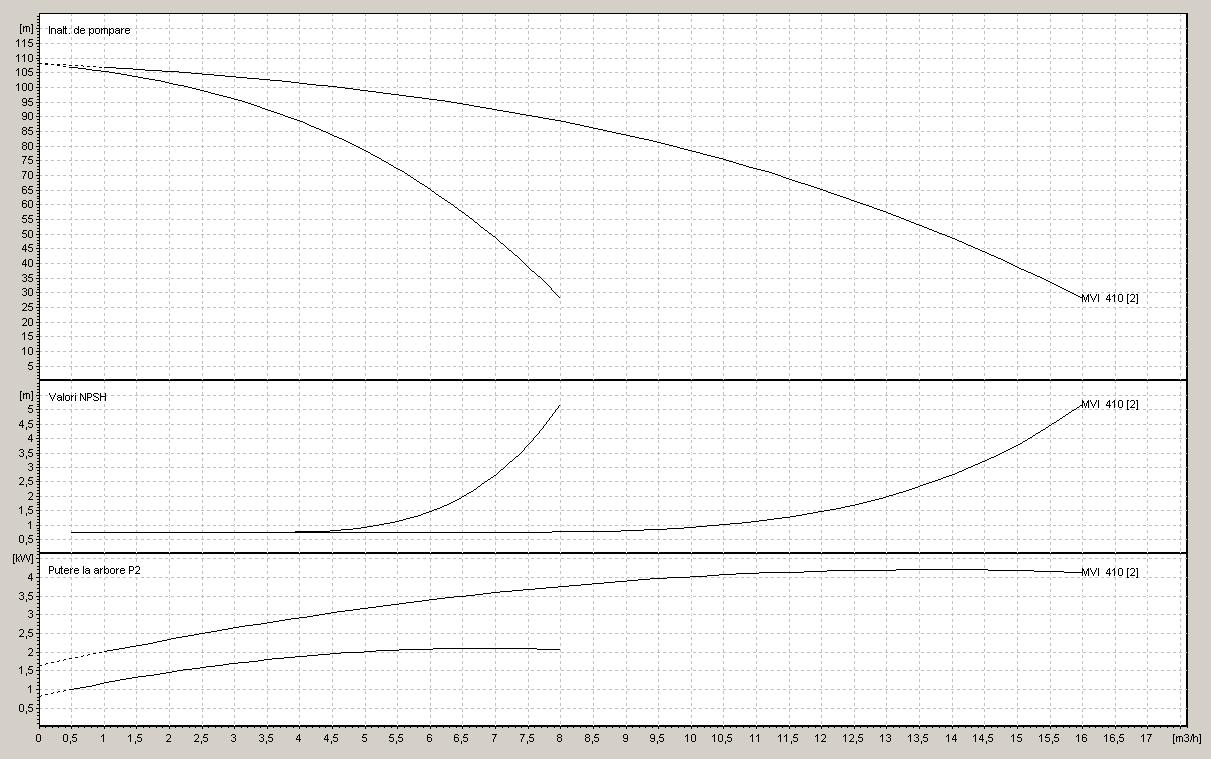This screenshot has height=759, width=1211.
Task: Click the "Inalt. de pompare" chart title
Action: (x=90, y=30)
